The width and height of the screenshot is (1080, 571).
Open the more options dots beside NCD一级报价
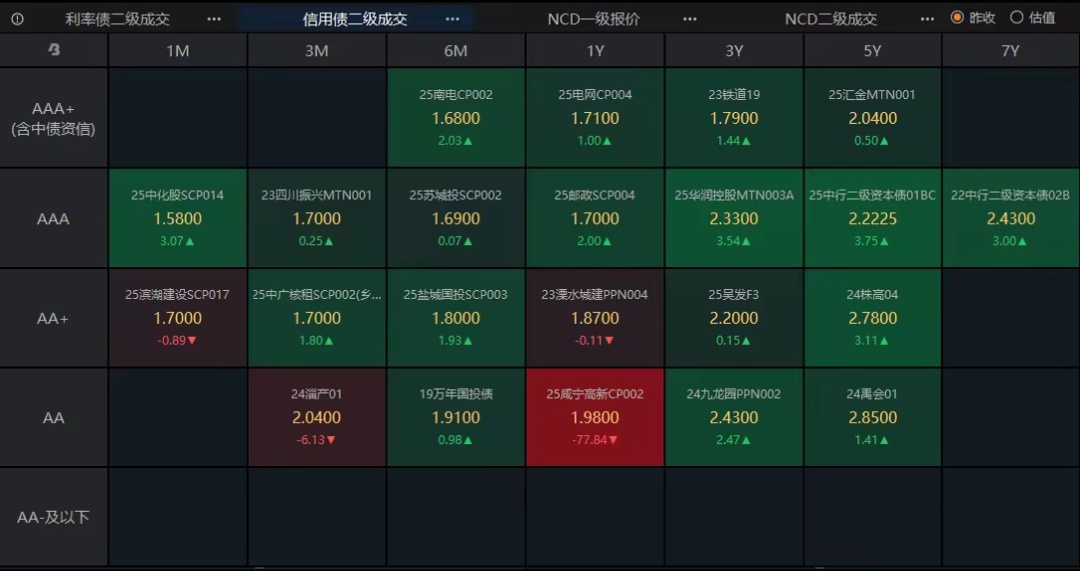tap(690, 19)
